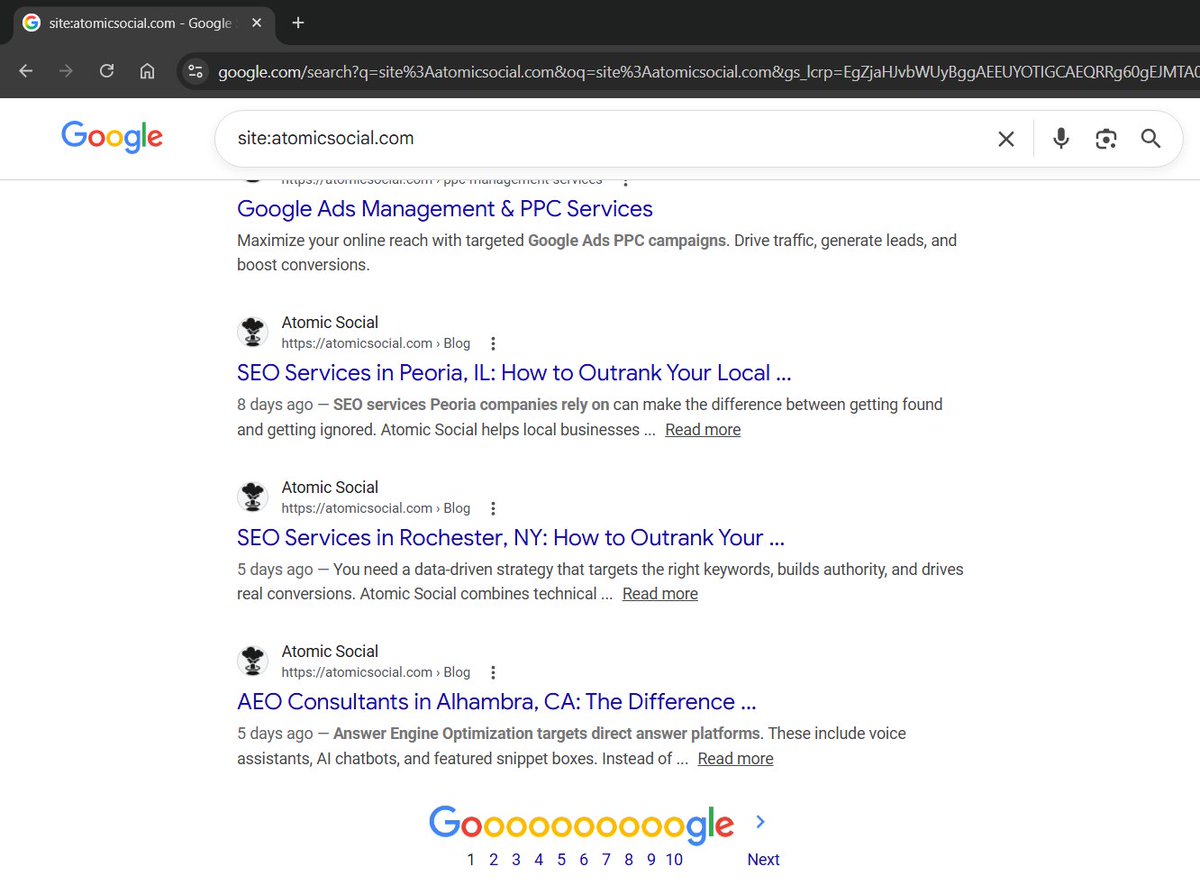Click atomicsocial.com › Blog URL above Peoria result
Viewport: 1200px width, 885px height.
coord(376,343)
